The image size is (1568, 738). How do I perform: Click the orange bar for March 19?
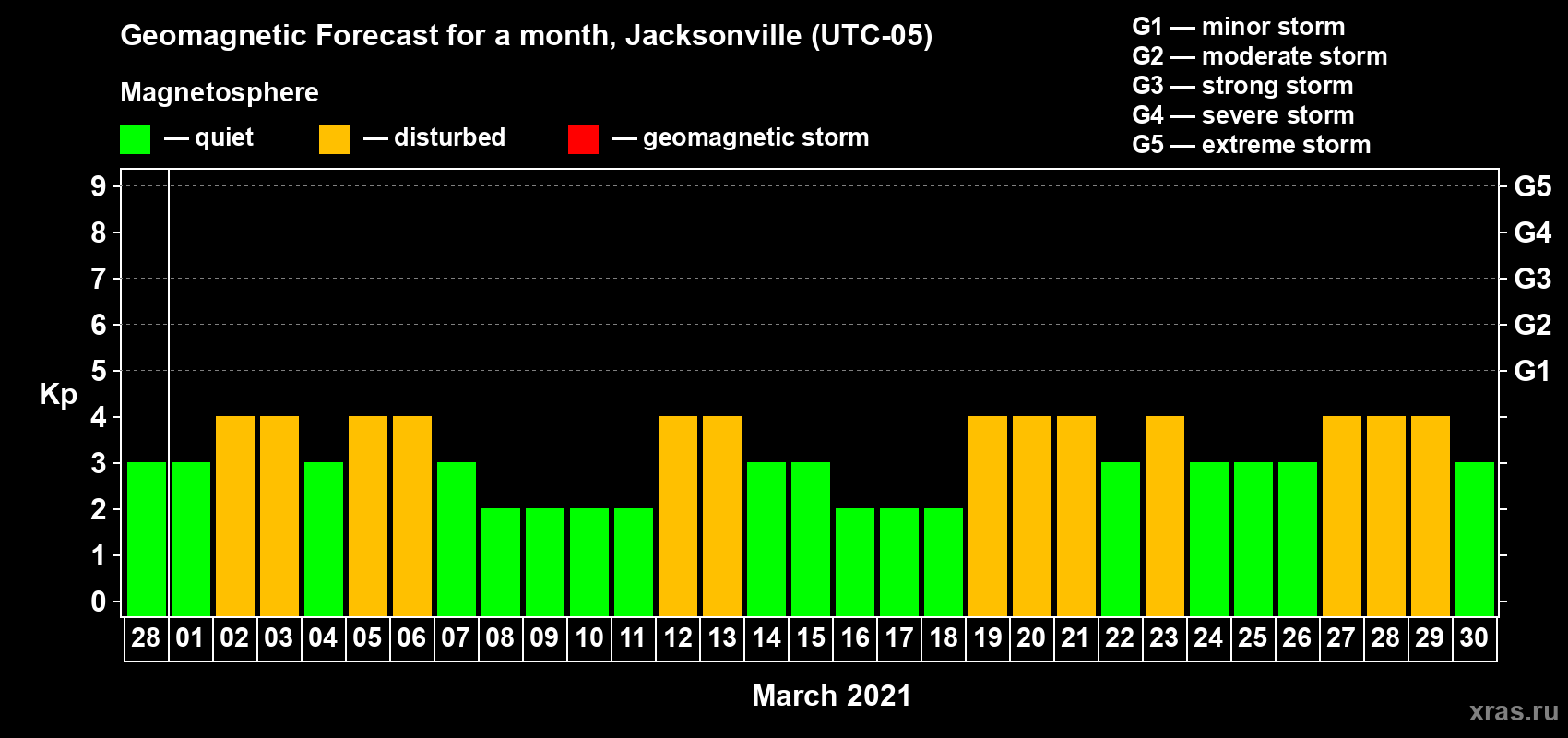click(988, 516)
